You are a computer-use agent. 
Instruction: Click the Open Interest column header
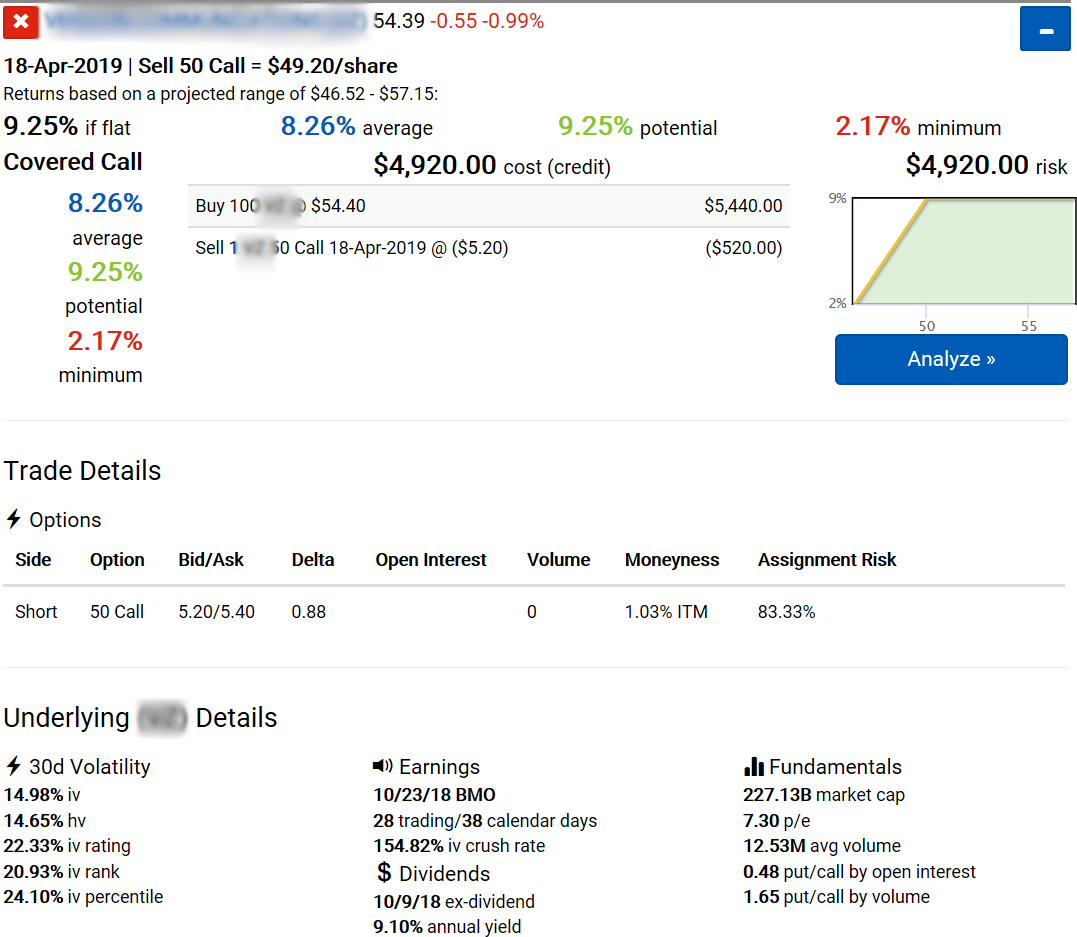pyautogui.click(x=431, y=560)
